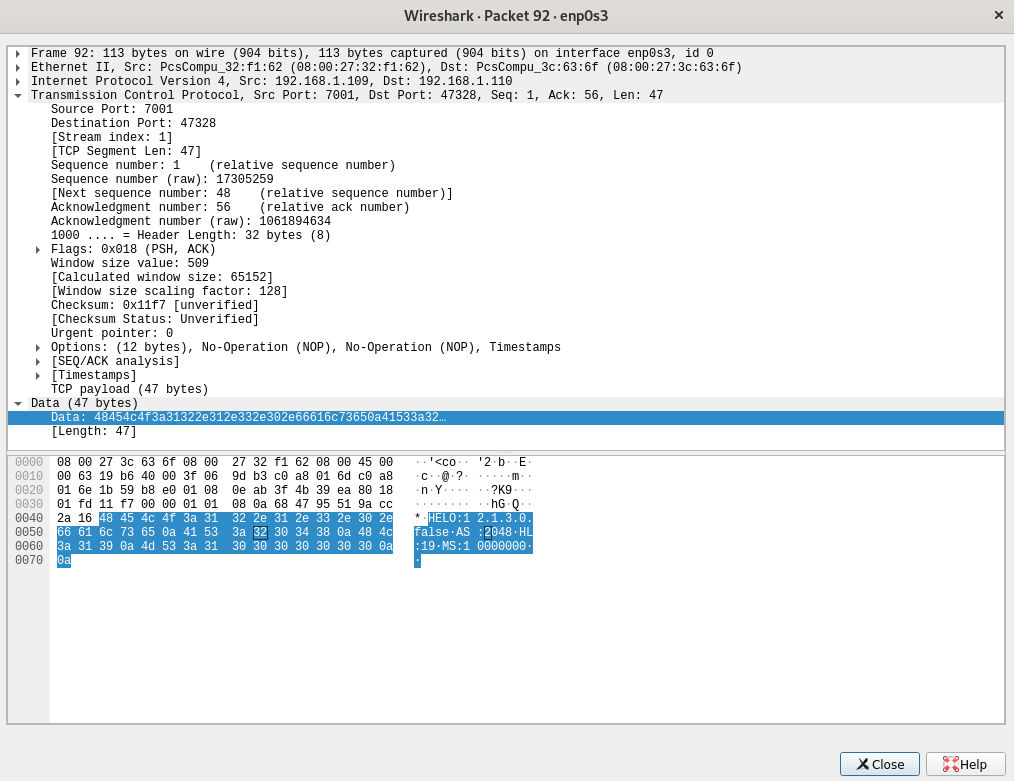Expand the Flags: 0x018 (PSH, ACK) row
Image resolution: width=1014 pixels, height=781 pixels.
(38, 250)
